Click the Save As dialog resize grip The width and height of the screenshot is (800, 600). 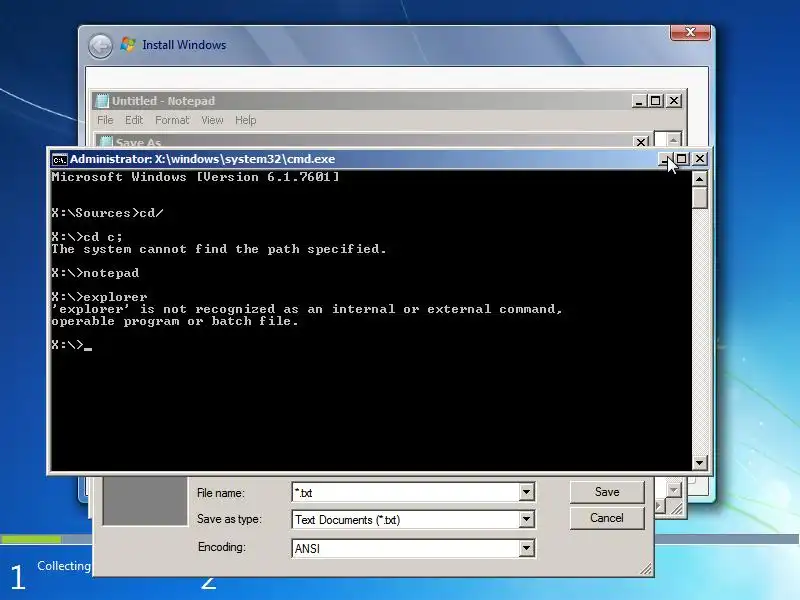pyautogui.click(x=646, y=569)
